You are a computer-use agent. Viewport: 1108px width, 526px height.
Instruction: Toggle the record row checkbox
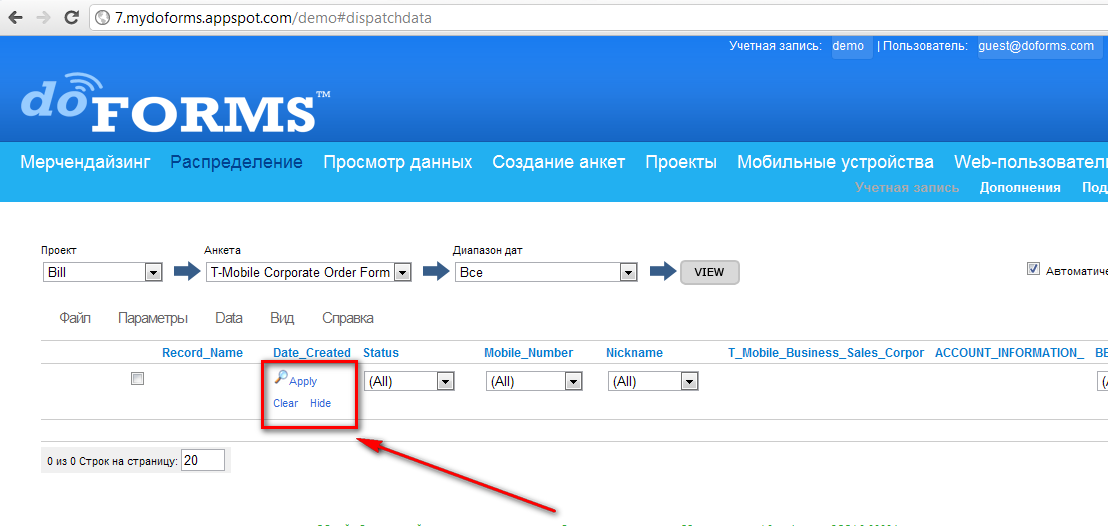tap(138, 379)
